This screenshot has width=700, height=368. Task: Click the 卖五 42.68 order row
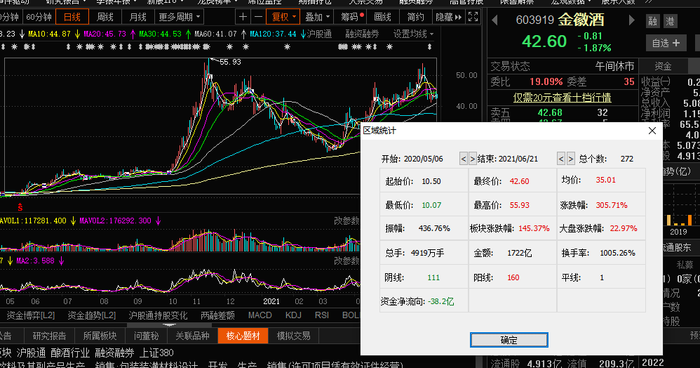point(562,113)
